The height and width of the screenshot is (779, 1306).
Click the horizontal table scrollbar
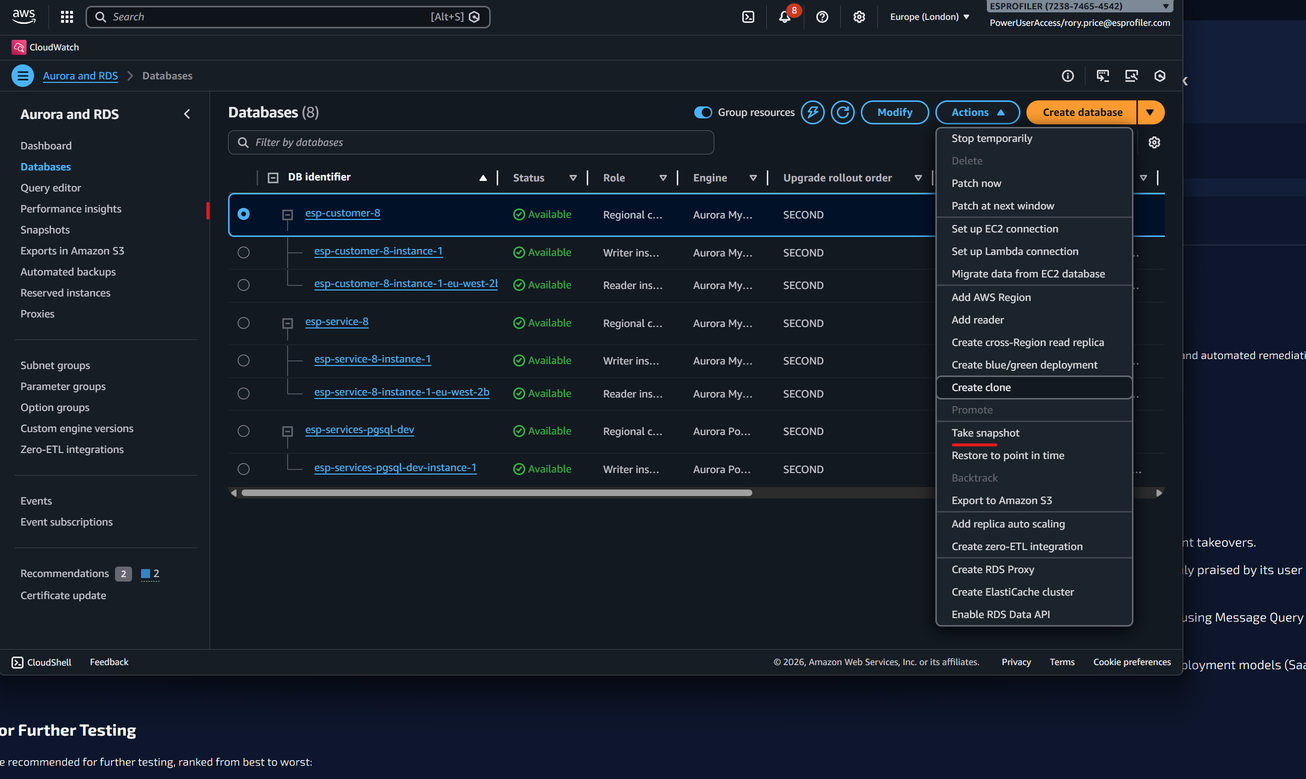pos(496,493)
